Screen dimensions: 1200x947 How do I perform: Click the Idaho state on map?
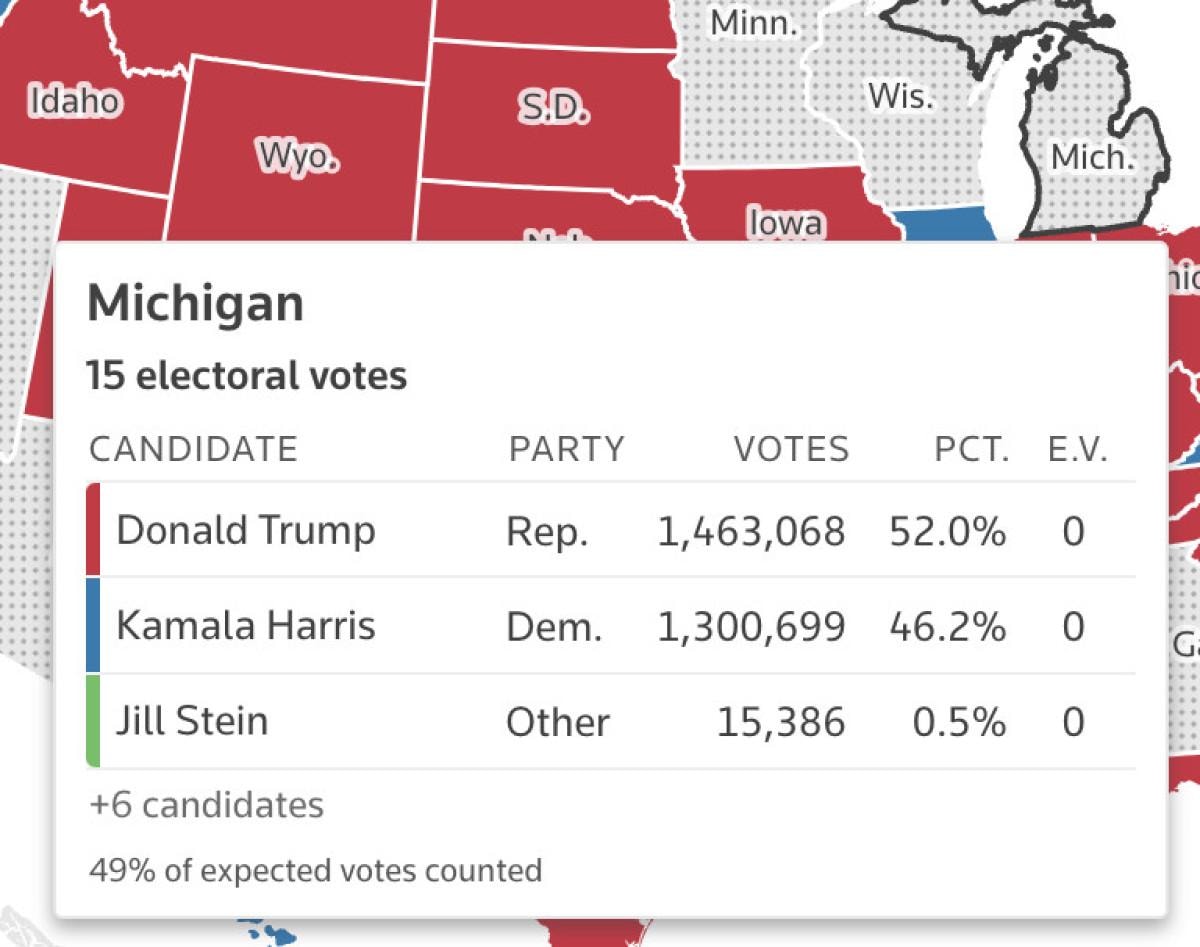75,101
